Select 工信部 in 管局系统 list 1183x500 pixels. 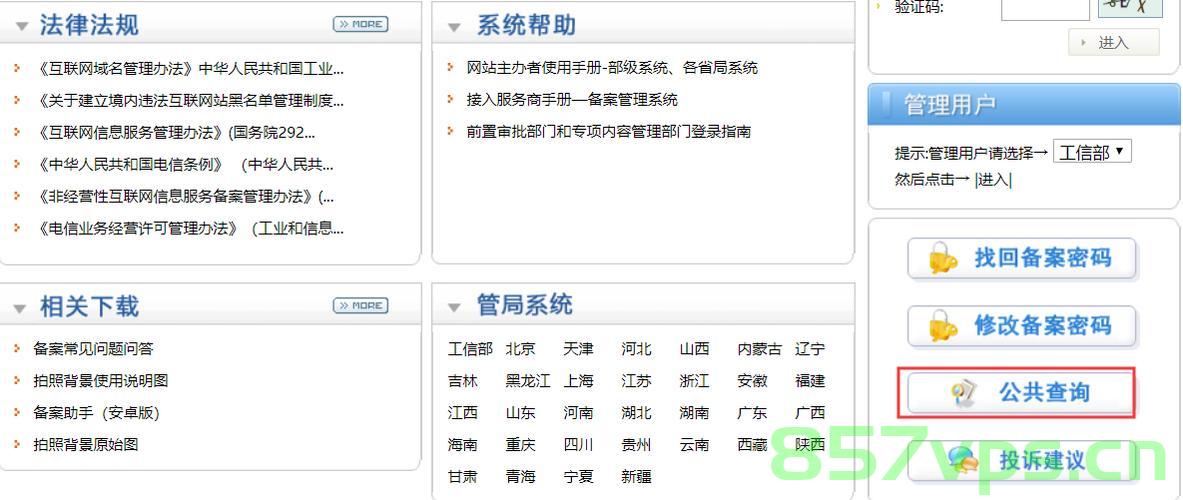(x=470, y=348)
